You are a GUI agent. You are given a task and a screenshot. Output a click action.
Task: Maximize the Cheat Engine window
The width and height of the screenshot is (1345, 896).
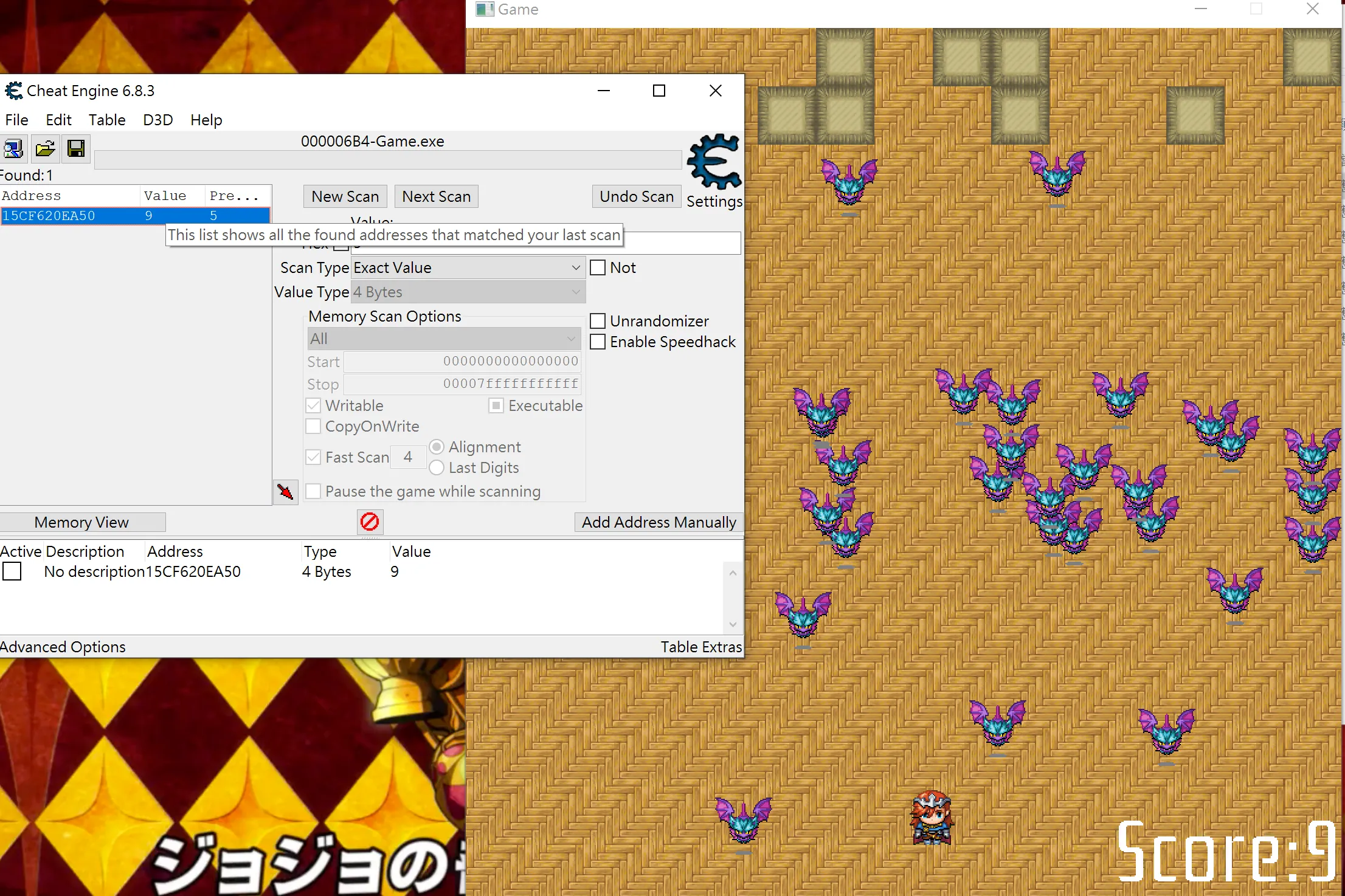click(x=659, y=91)
